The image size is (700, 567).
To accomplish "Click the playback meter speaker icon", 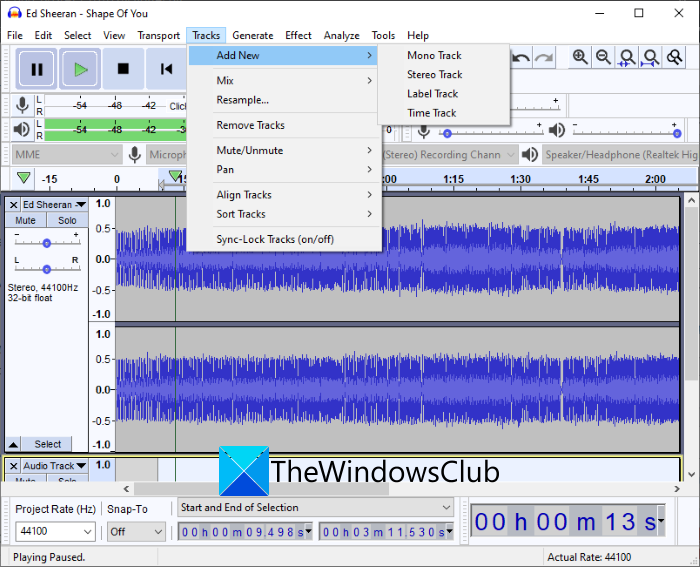I will click(22, 129).
